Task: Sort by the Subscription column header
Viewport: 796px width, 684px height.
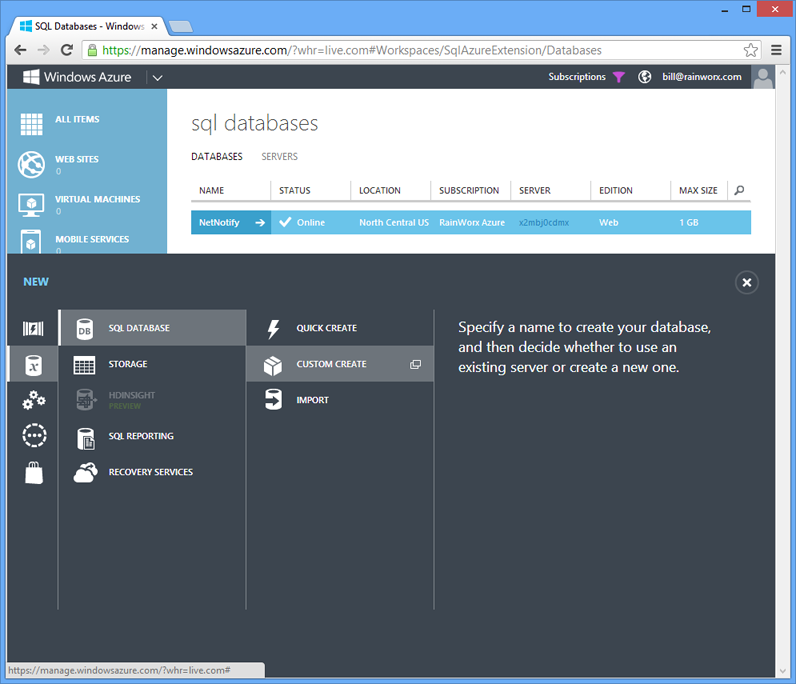Action: click(469, 190)
